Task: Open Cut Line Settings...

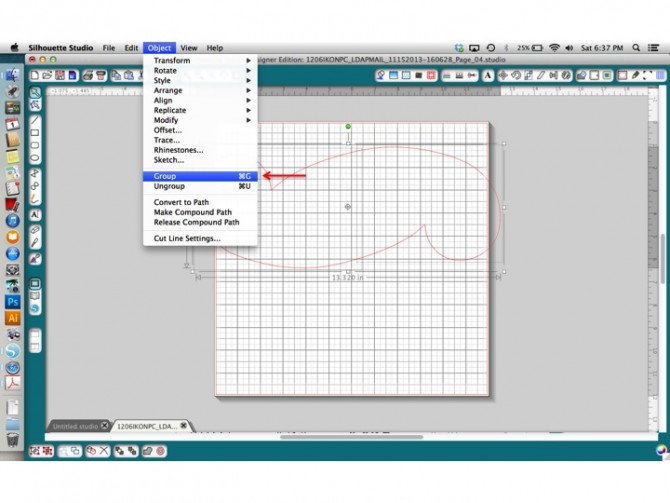Action: (200, 238)
